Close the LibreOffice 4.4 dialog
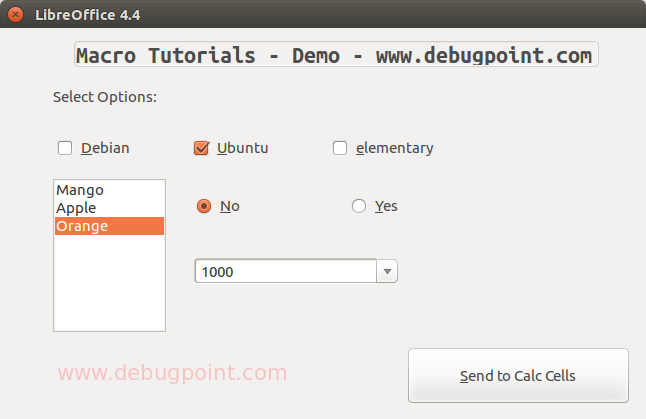Viewport: 646px width, 419px height. point(16,15)
